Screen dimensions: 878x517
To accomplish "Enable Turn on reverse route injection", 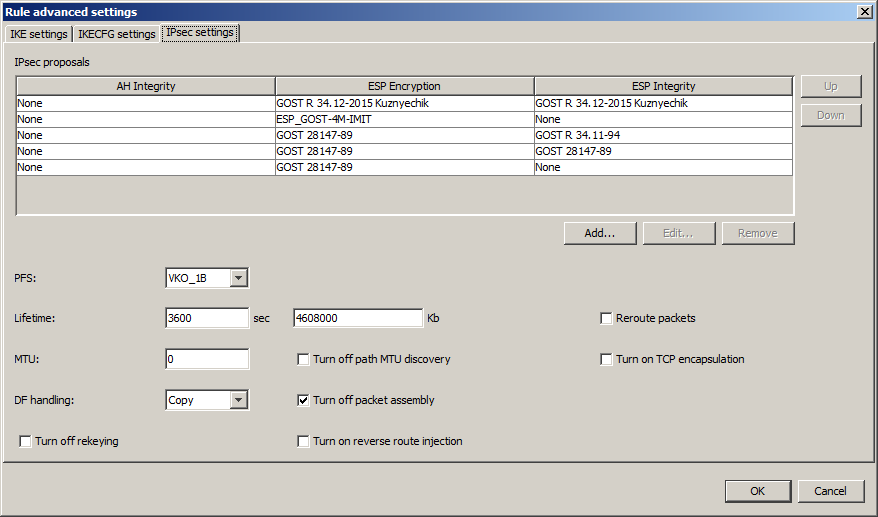I will pos(303,441).
